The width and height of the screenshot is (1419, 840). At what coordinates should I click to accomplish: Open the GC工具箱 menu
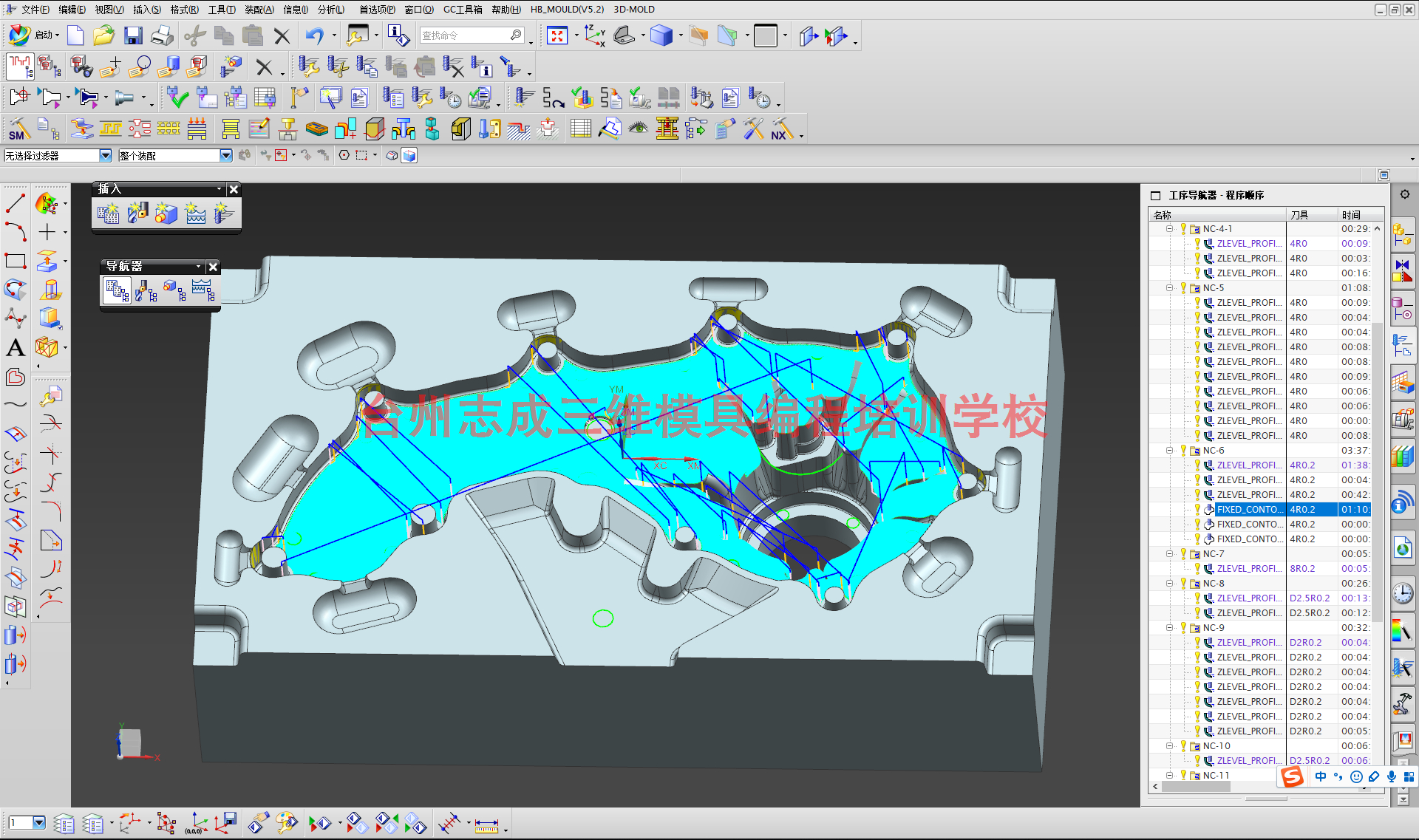pos(463,10)
